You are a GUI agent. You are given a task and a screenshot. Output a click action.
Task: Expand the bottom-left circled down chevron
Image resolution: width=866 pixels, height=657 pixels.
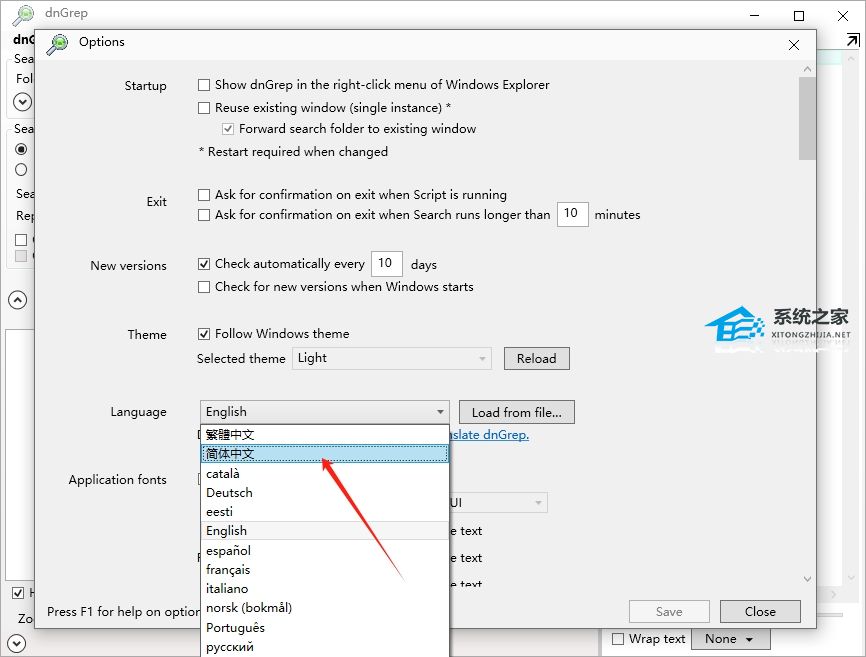[17, 643]
